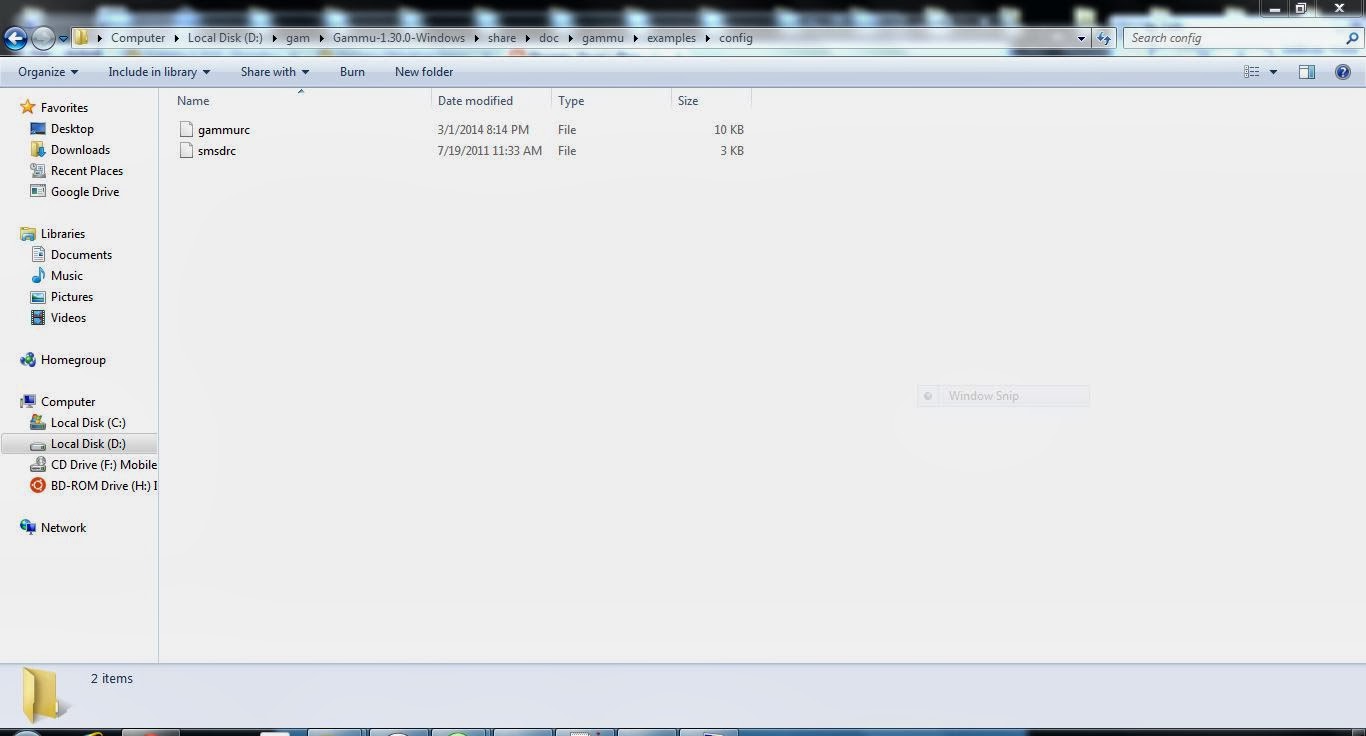Open CD Drive (F:) Mobile
This screenshot has width=1366, height=736.
click(x=104, y=465)
